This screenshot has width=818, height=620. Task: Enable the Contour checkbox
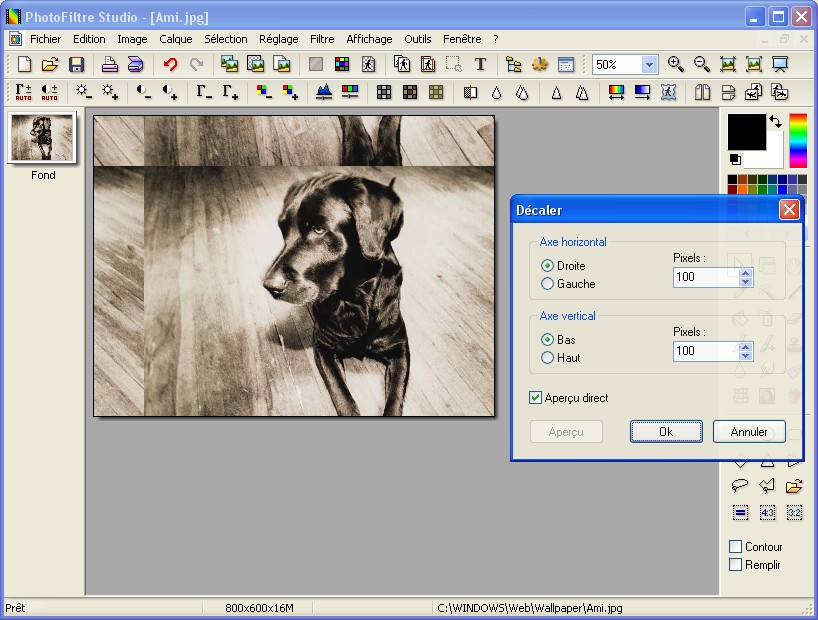pyautogui.click(x=736, y=547)
